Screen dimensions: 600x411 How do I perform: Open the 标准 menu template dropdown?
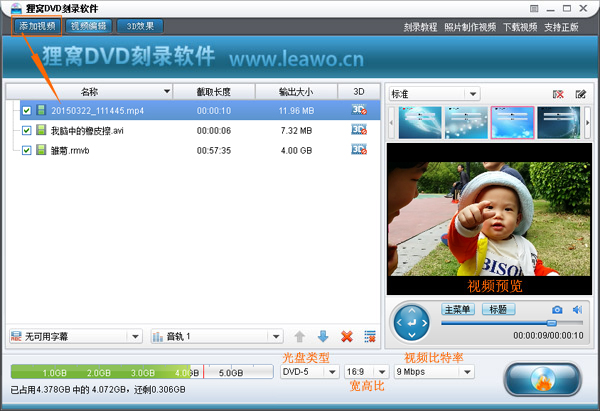click(x=435, y=94)
